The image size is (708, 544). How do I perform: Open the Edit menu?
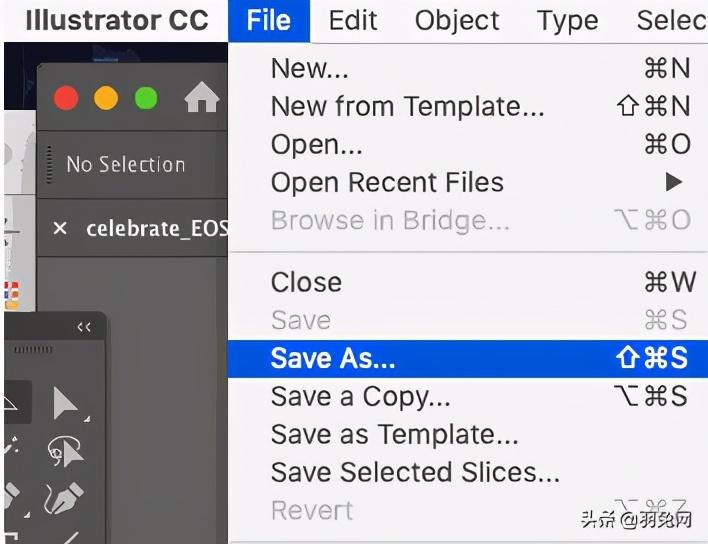click(x=352, y=21)
